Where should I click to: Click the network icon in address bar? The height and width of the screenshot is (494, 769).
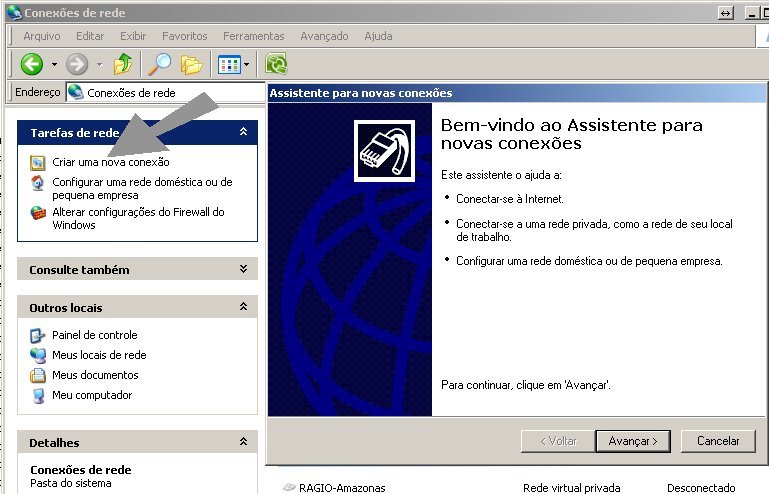coord(76,92)
